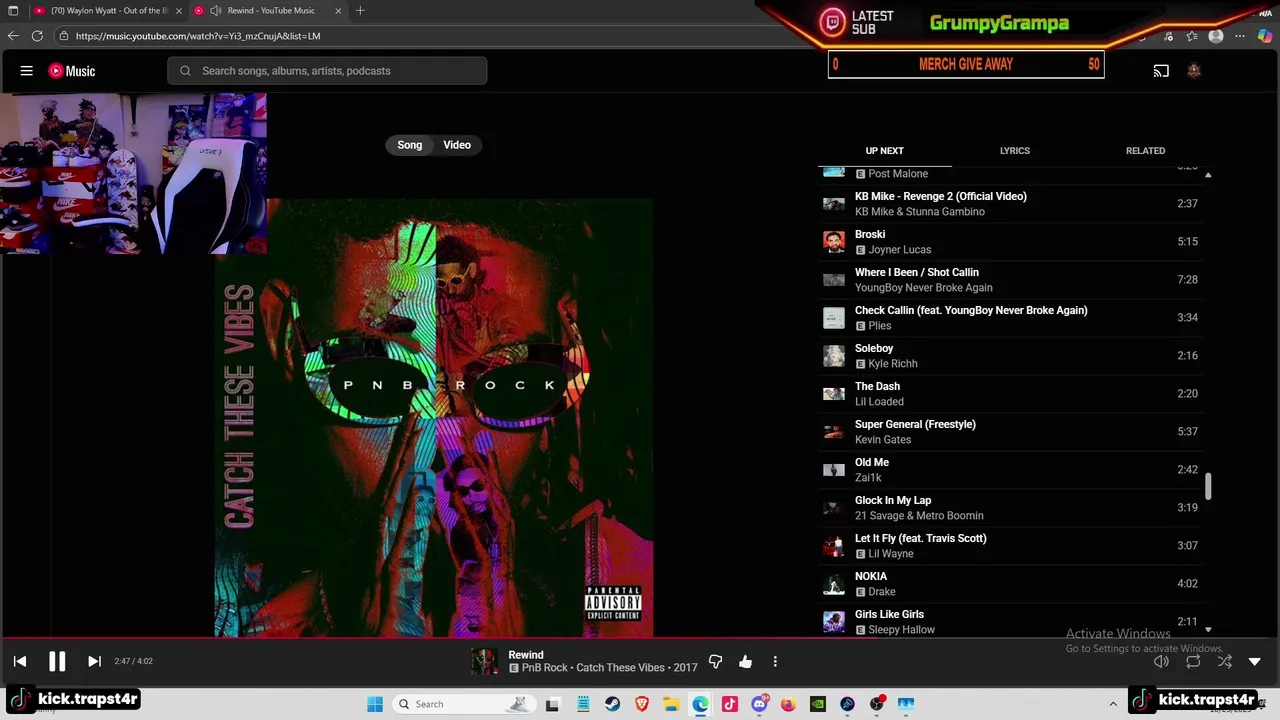Open the UP NEXT tab
The height and width of the screenshot is (720, 1280).
[x=884, y=151]
